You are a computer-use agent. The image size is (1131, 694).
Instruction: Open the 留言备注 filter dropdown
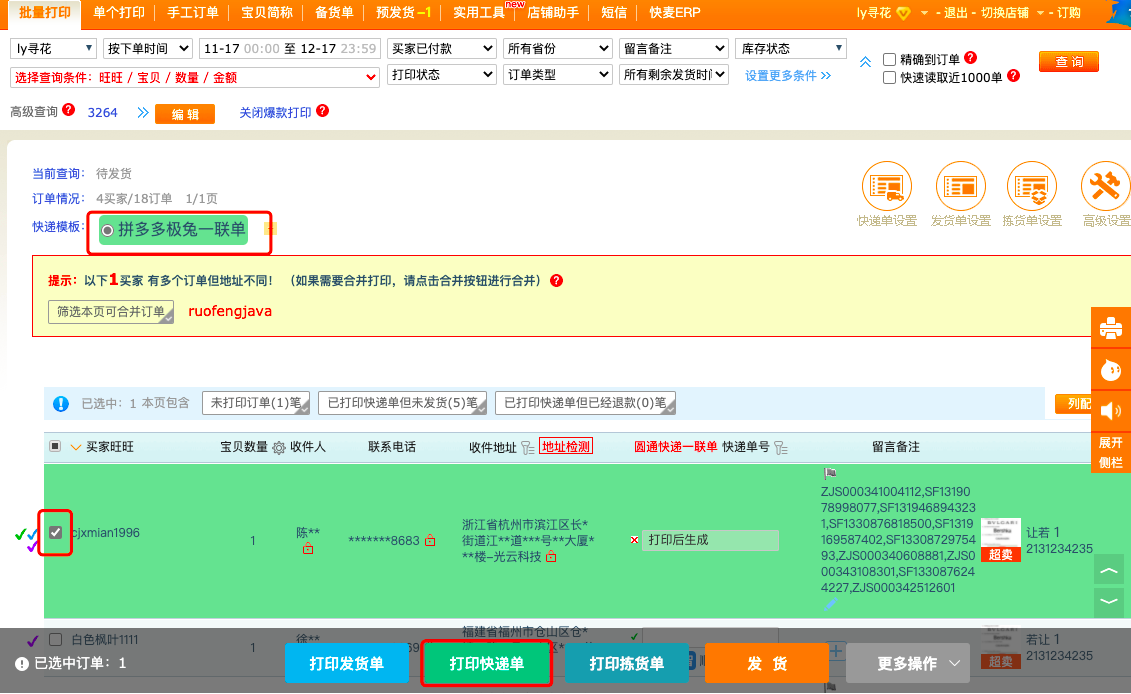674,48
